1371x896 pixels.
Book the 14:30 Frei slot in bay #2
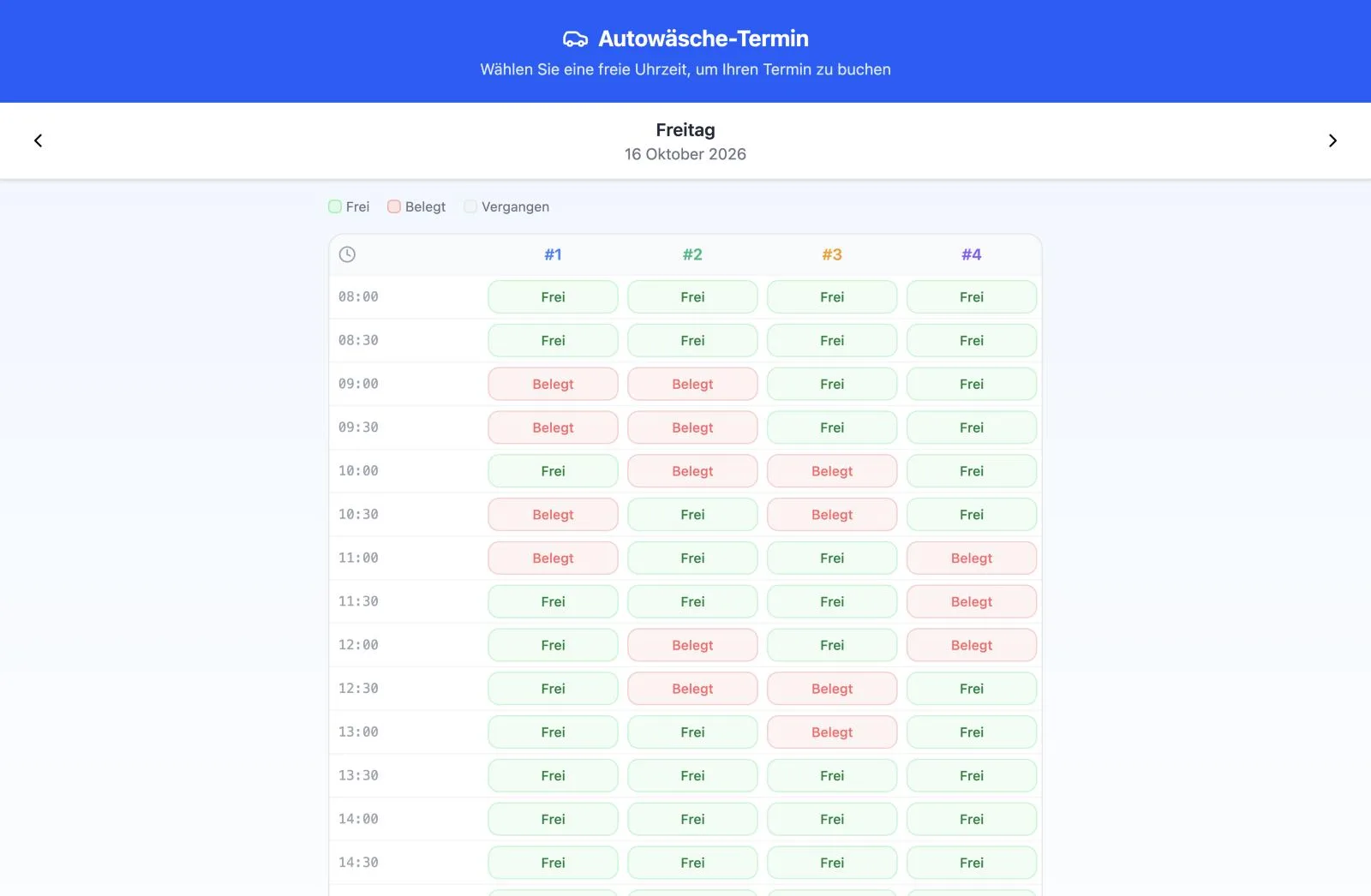[x=692, y=863]
